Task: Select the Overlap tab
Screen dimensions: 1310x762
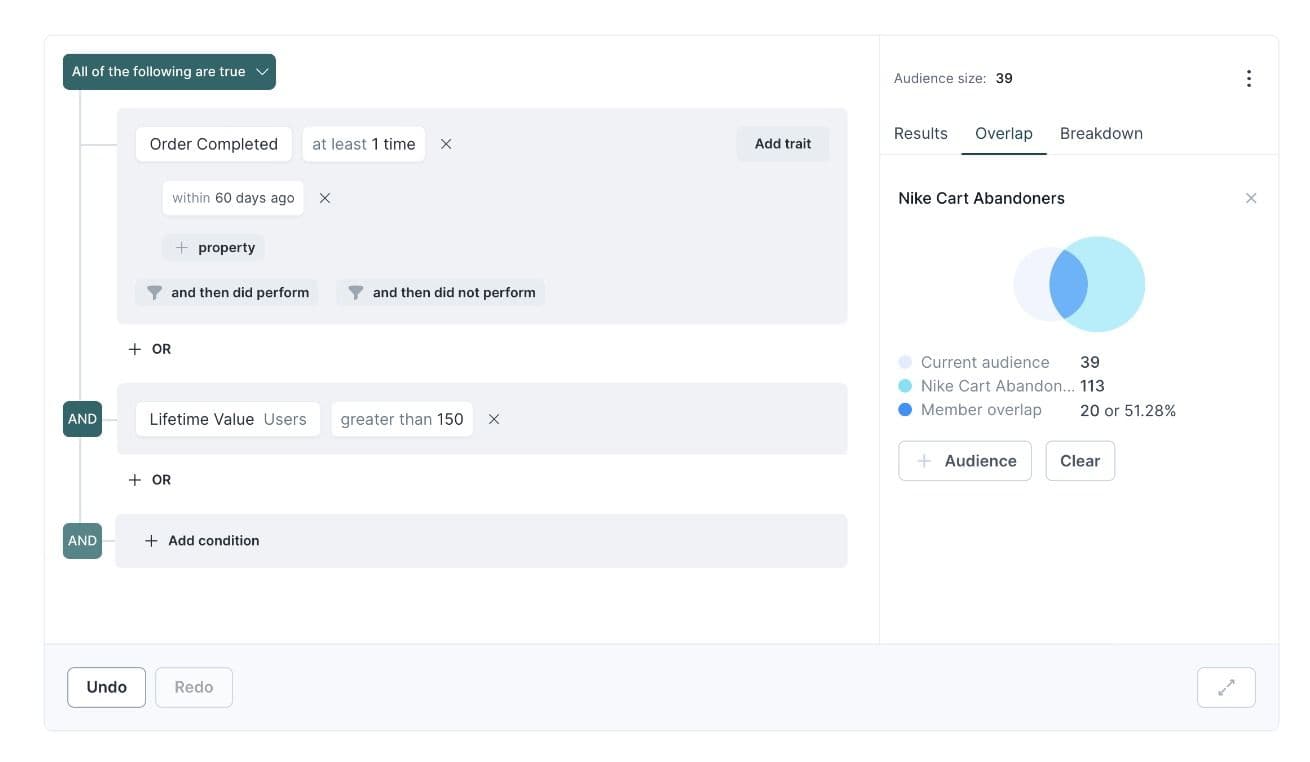Action: click(x=1004, y=134)
